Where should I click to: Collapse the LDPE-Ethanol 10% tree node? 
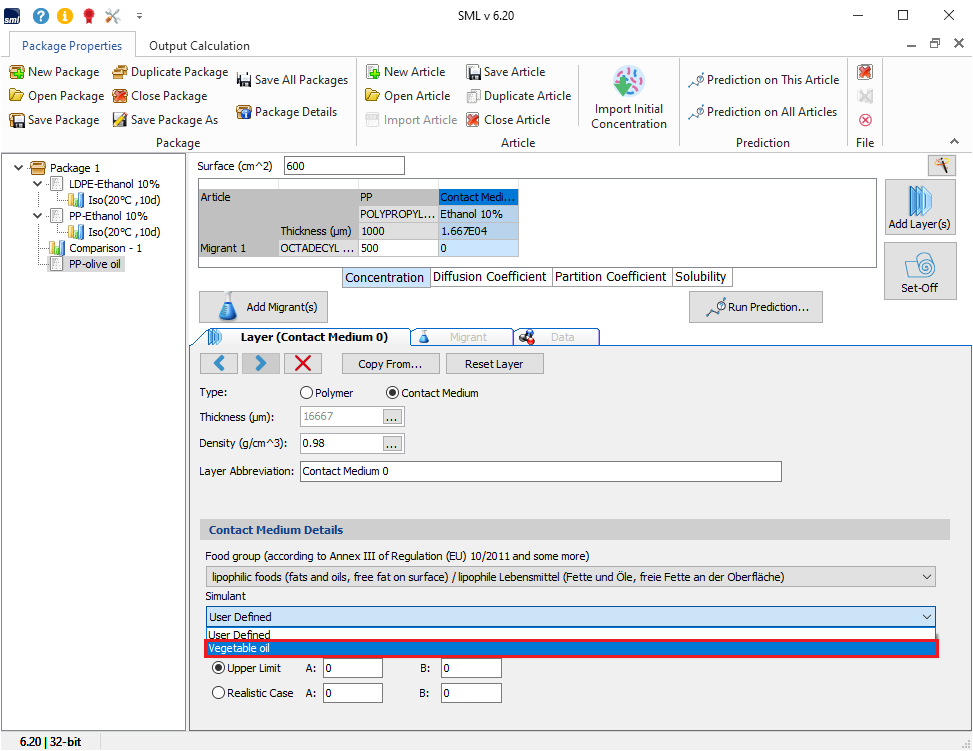(38, 184)
